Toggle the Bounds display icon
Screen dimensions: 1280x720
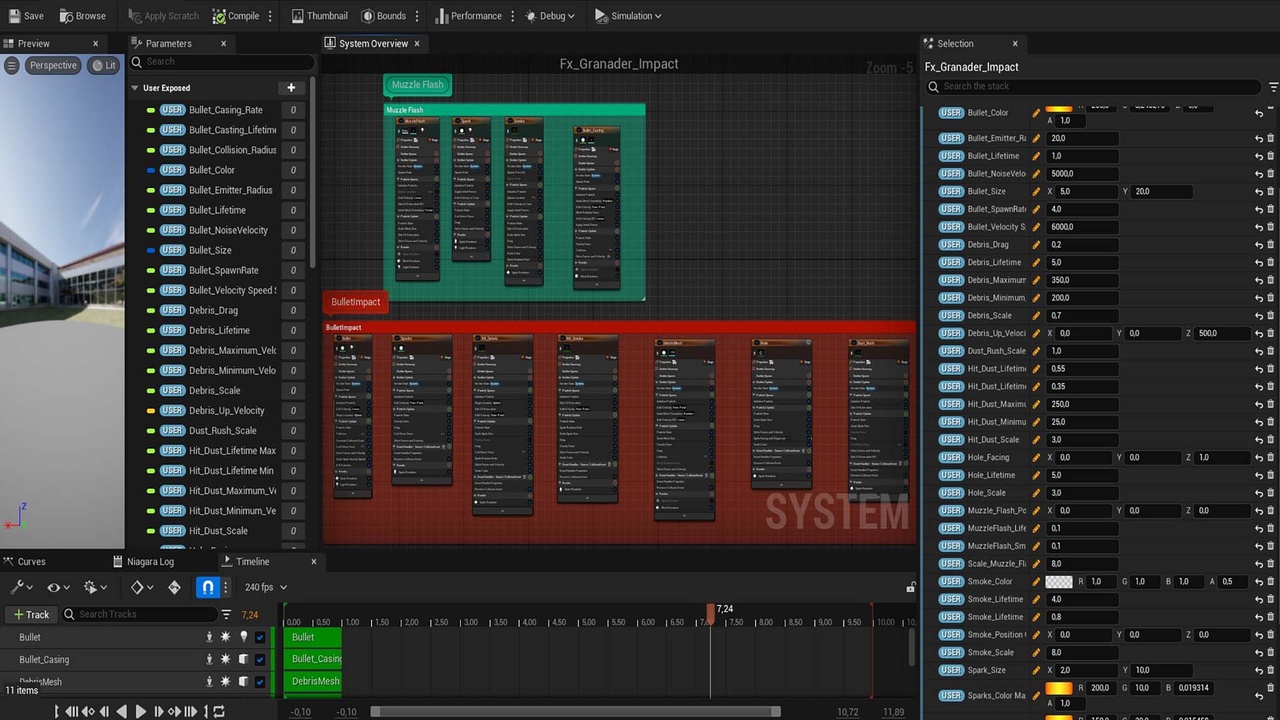tap(368, 16)
